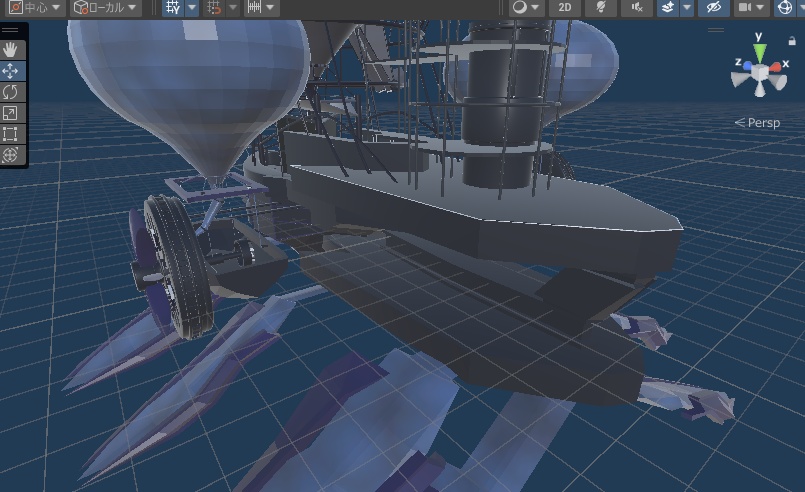
Task: Open the shading draw mode dropdown
Action: (x=526, y=8)
